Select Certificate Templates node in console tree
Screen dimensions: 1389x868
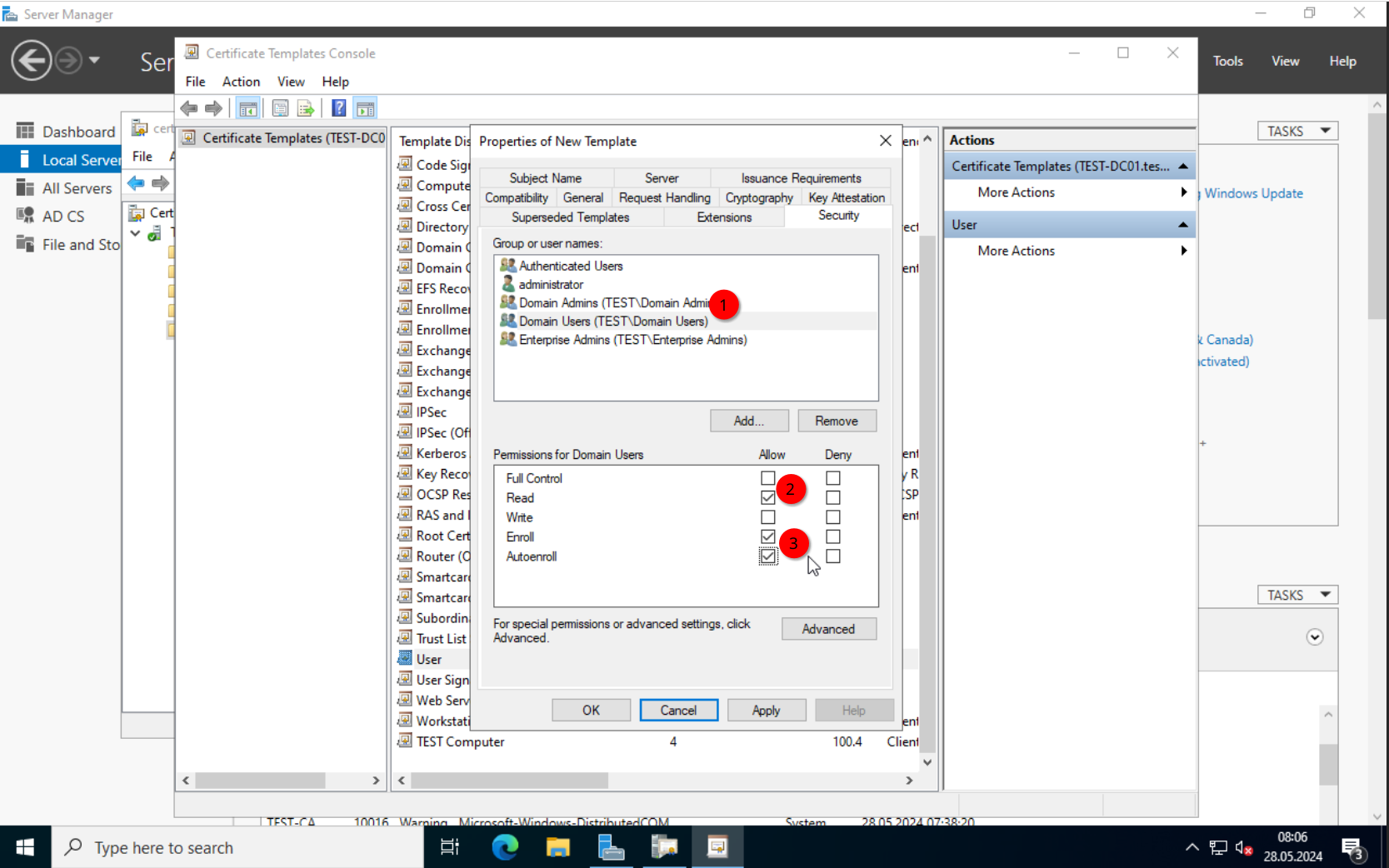point(284,138)
